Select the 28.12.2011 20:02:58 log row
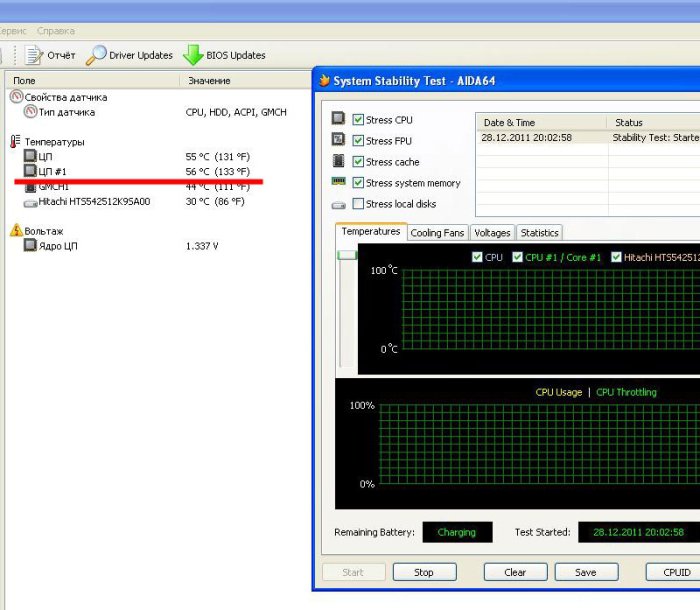Screen dimensions: 700x610 (588, 138)
